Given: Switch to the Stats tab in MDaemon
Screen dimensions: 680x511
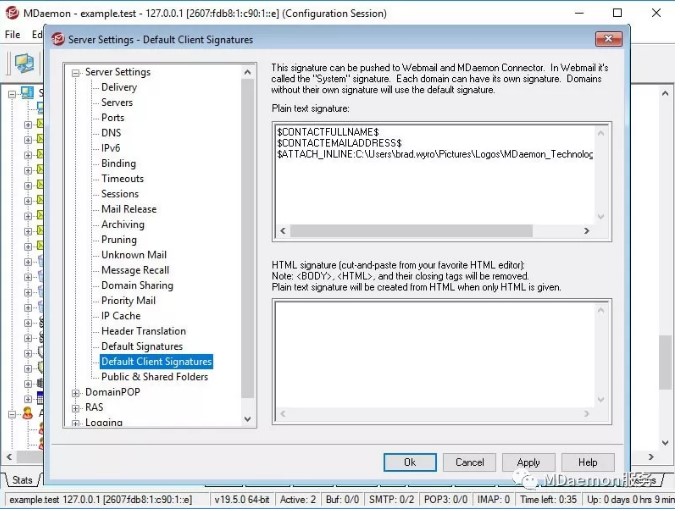Looking at the screenshot, I should coord(22,480).
